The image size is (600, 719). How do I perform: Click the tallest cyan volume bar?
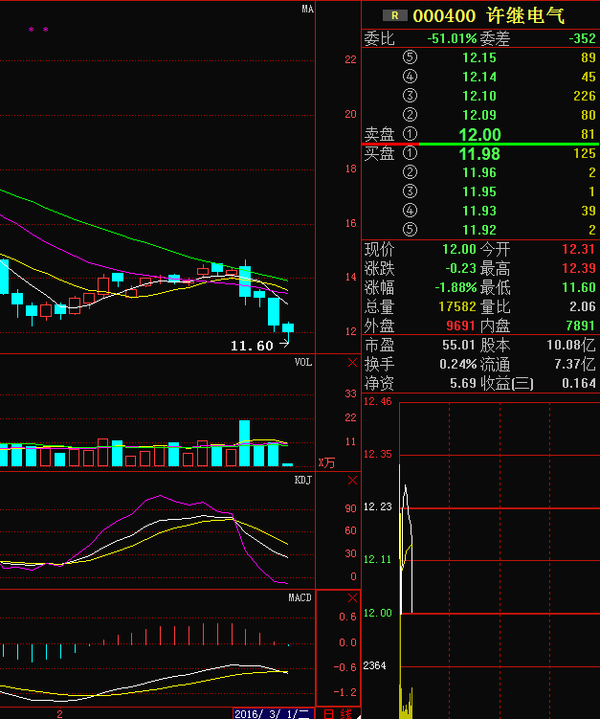click(244, 443)
